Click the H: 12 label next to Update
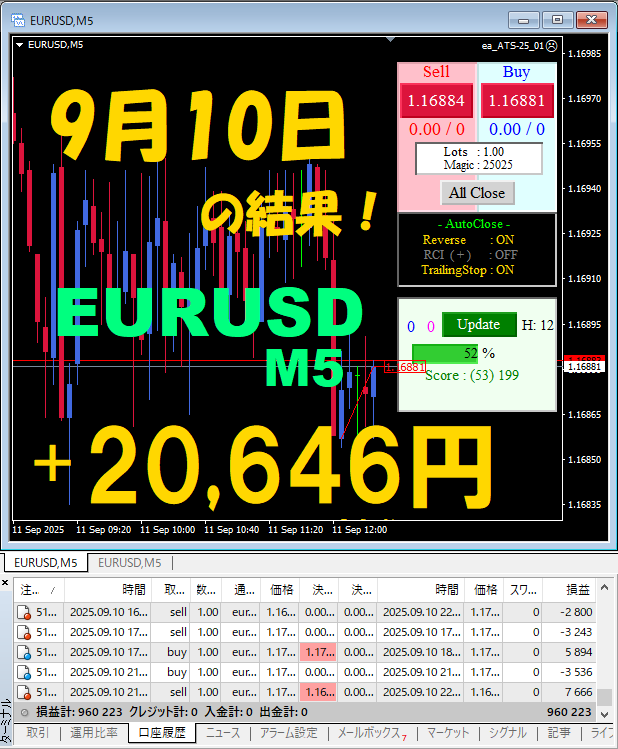 click(x=537, y=325)
